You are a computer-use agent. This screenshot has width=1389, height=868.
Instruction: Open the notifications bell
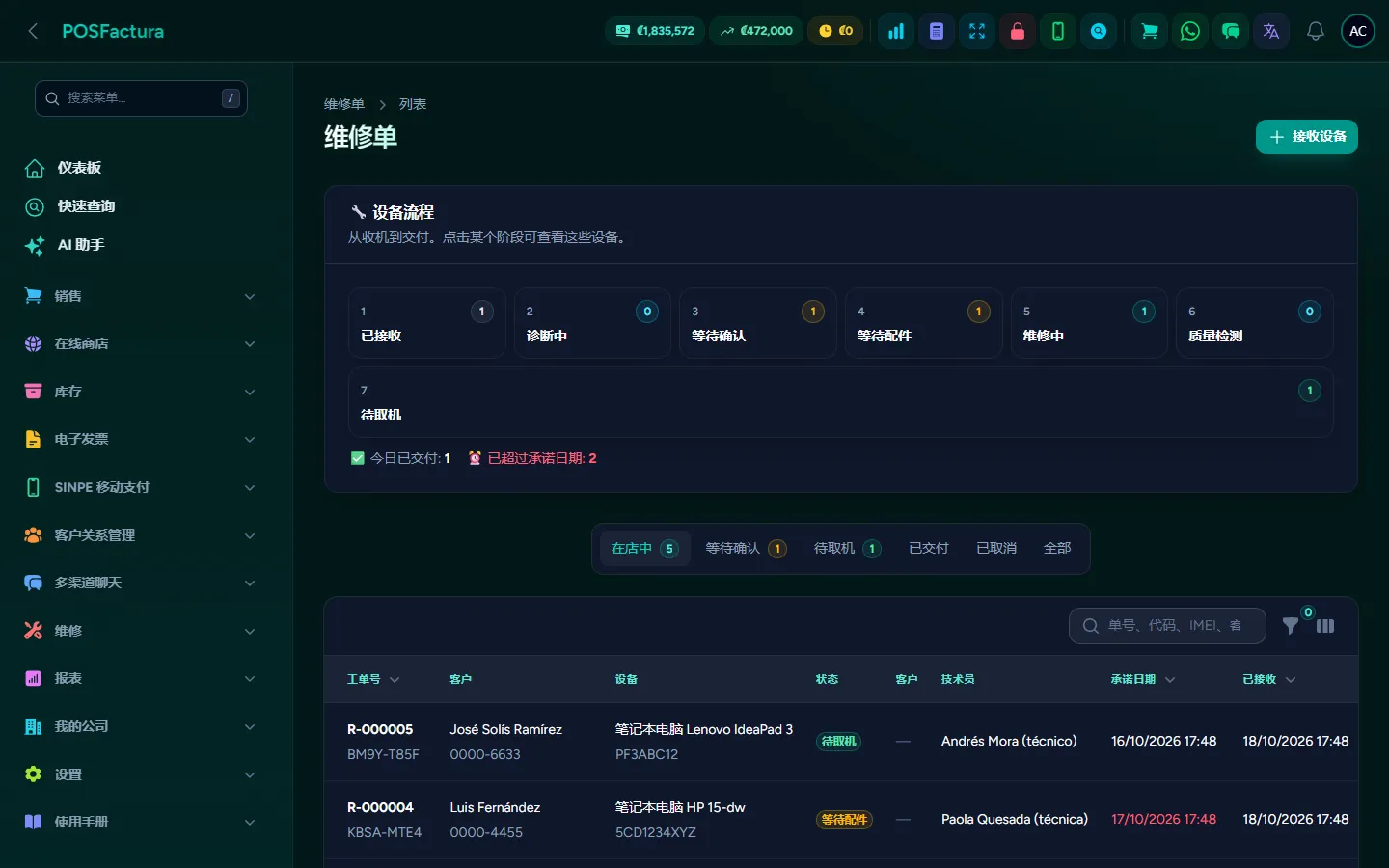(x=1316, y=31)
